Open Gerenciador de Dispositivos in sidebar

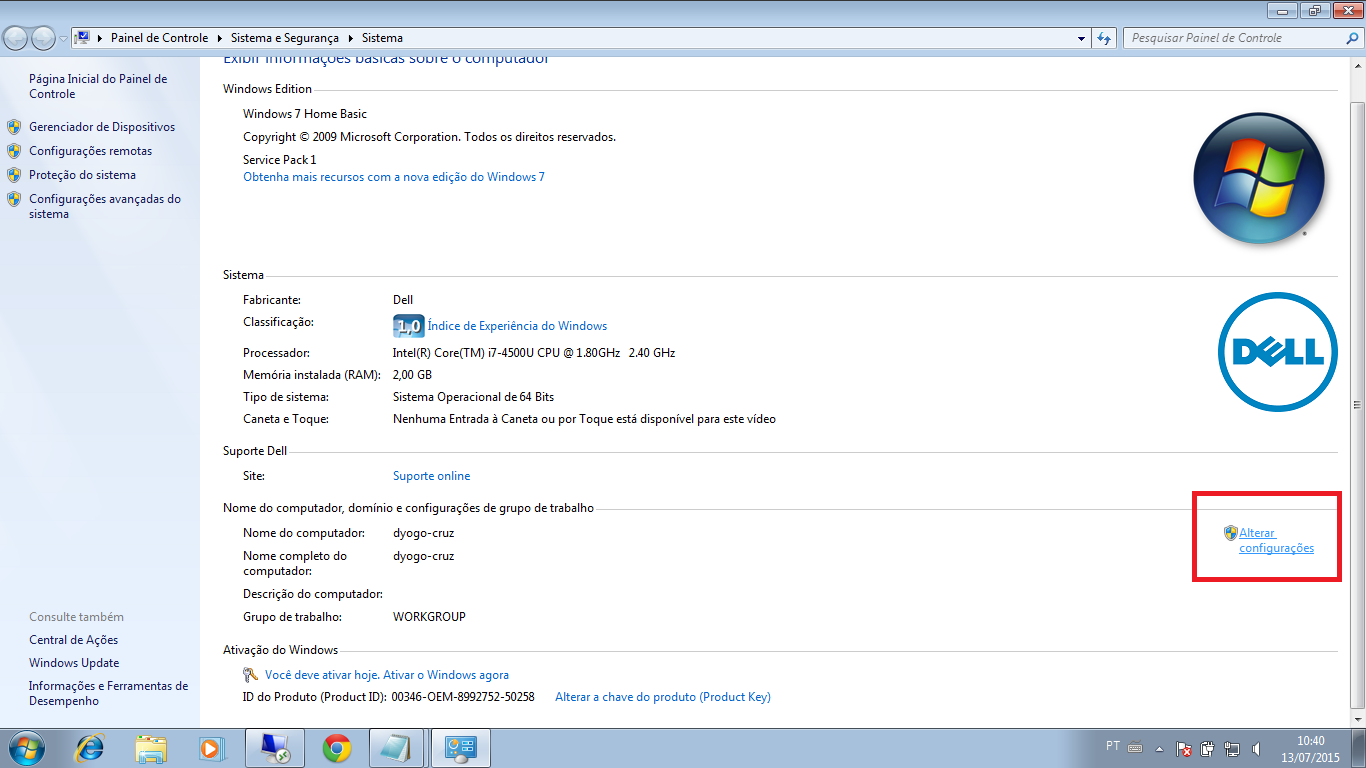[x=101, y=127]
